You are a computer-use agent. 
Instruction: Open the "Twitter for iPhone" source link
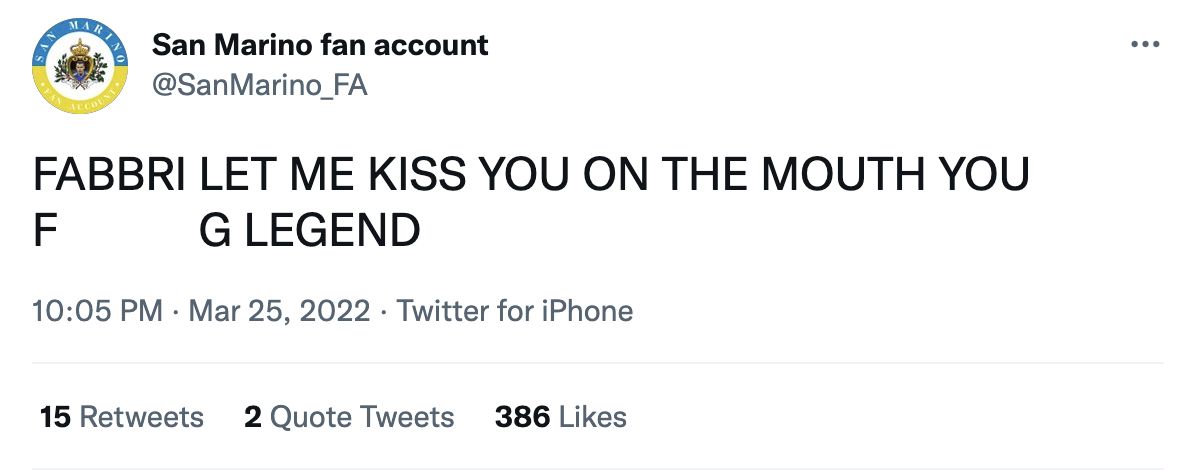coord(515,311)
